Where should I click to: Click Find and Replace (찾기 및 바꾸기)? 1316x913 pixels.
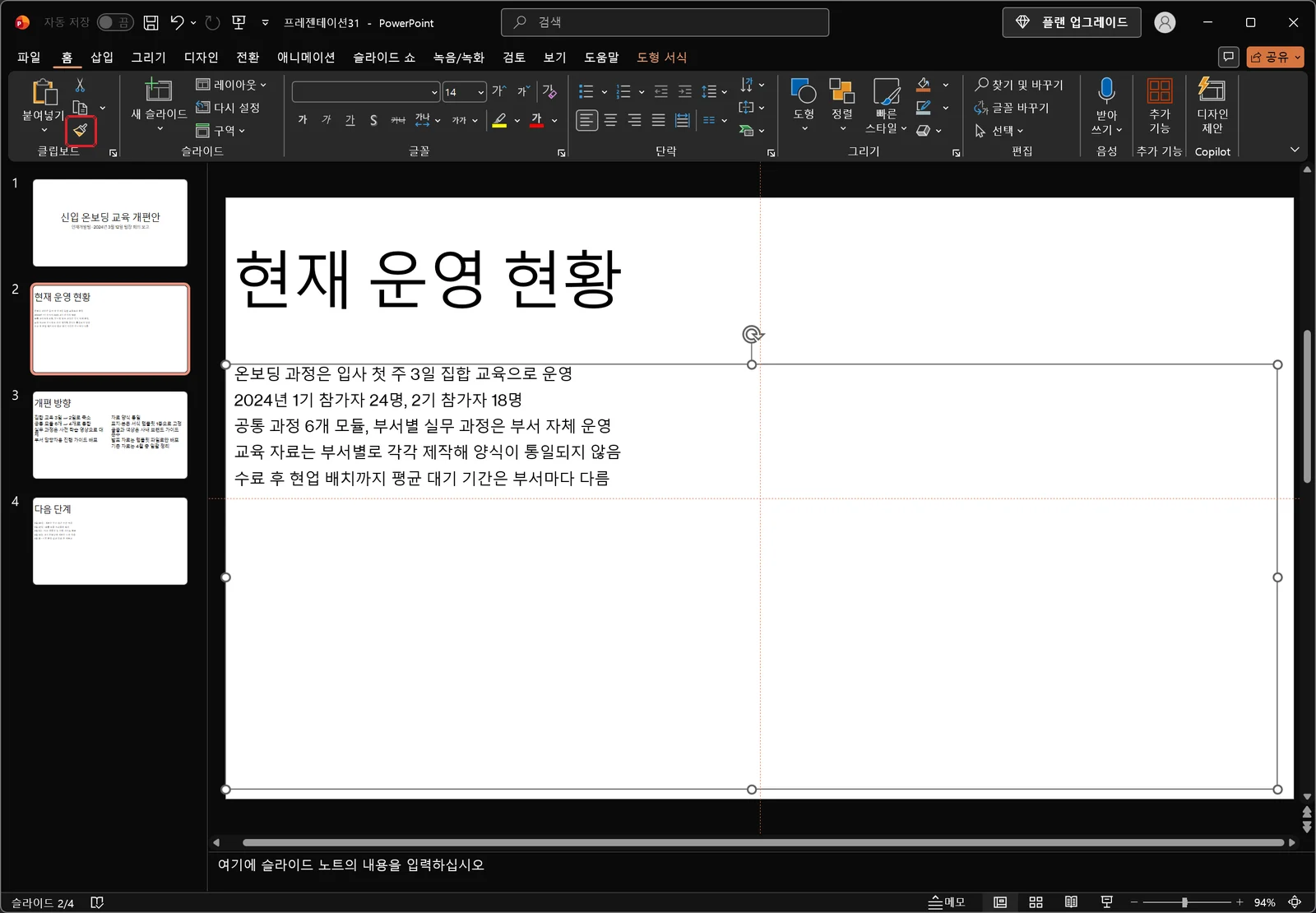tap(1019, 85)
